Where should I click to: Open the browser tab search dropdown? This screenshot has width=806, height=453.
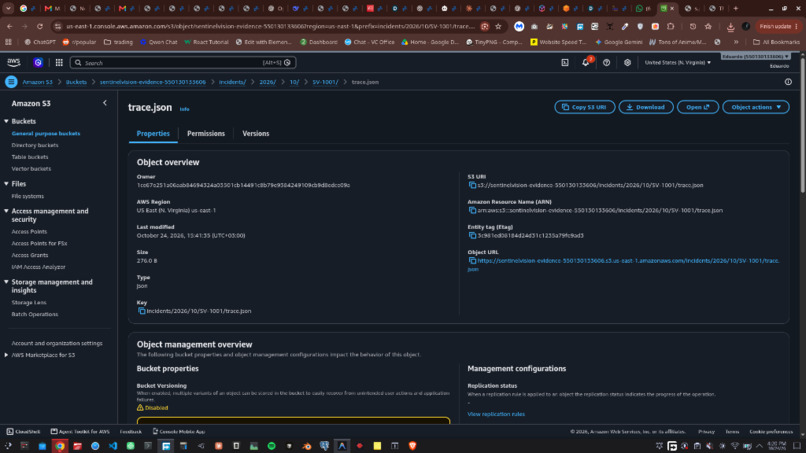(x=8, y=8)
